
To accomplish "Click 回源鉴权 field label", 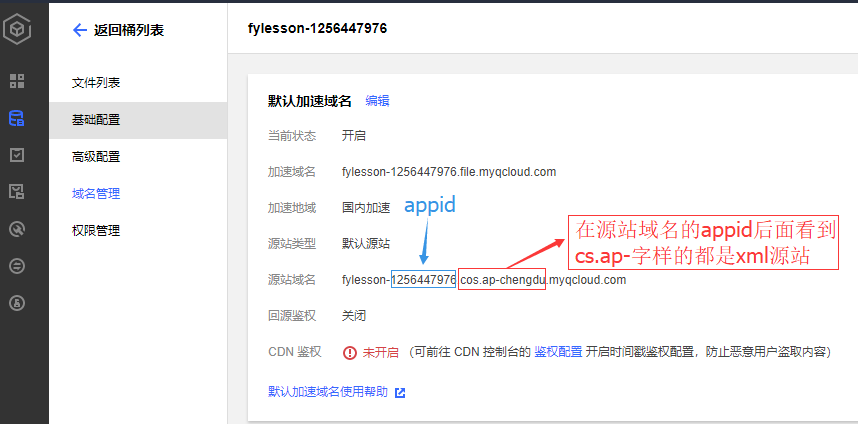I will pos(292,316).
